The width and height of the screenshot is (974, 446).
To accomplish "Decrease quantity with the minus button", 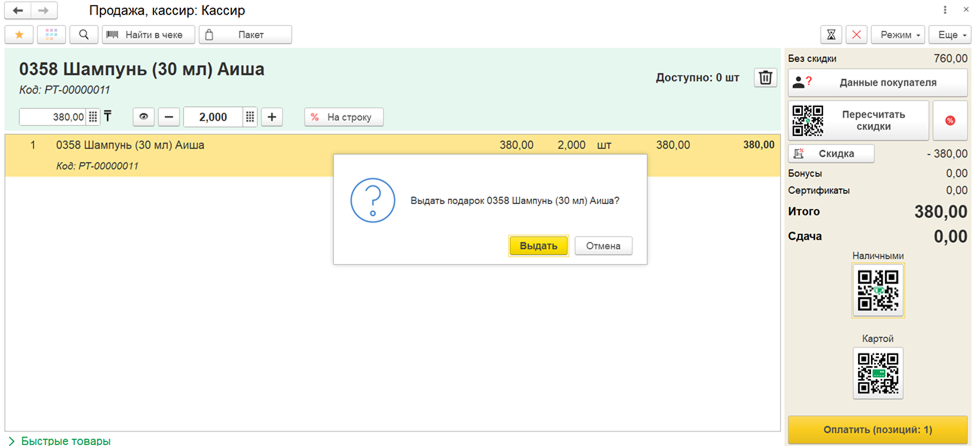I will coord(168,117).
